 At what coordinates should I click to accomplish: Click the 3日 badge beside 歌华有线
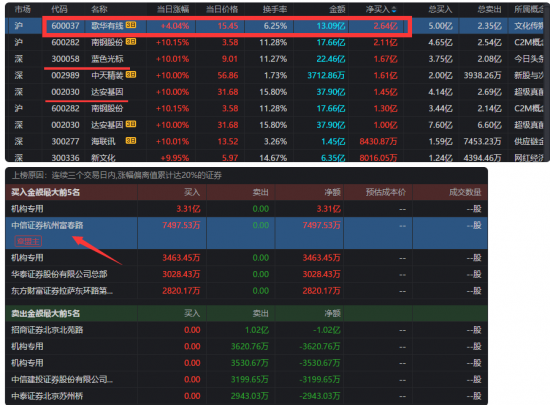[x=131, y=25]
